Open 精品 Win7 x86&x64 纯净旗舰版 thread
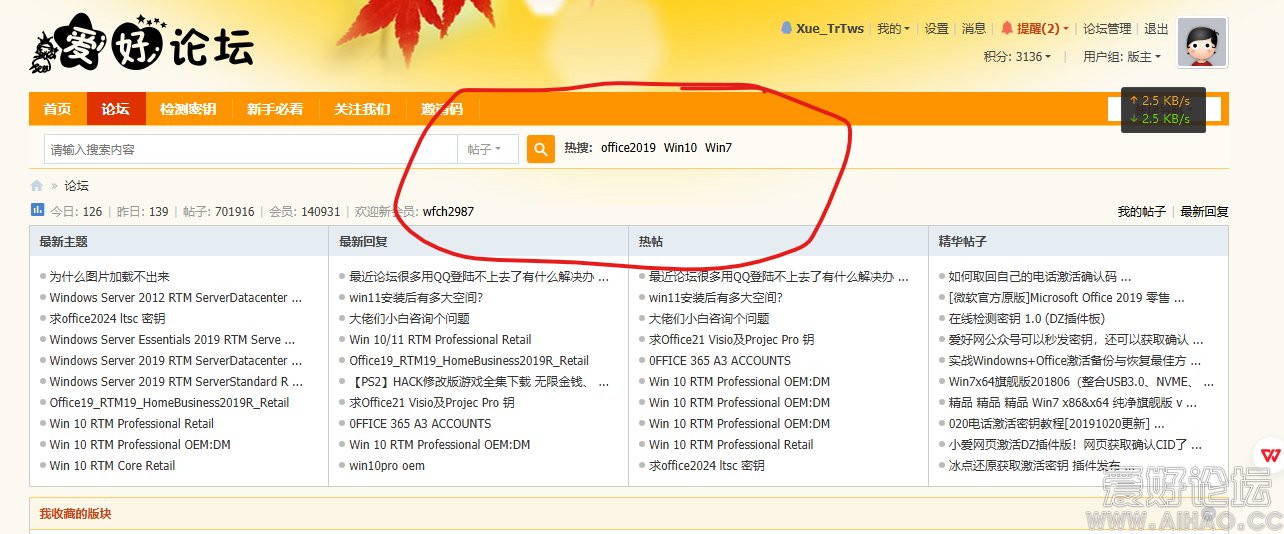1284x534 pixels. pyautogui.click(x=1073, y=403)
